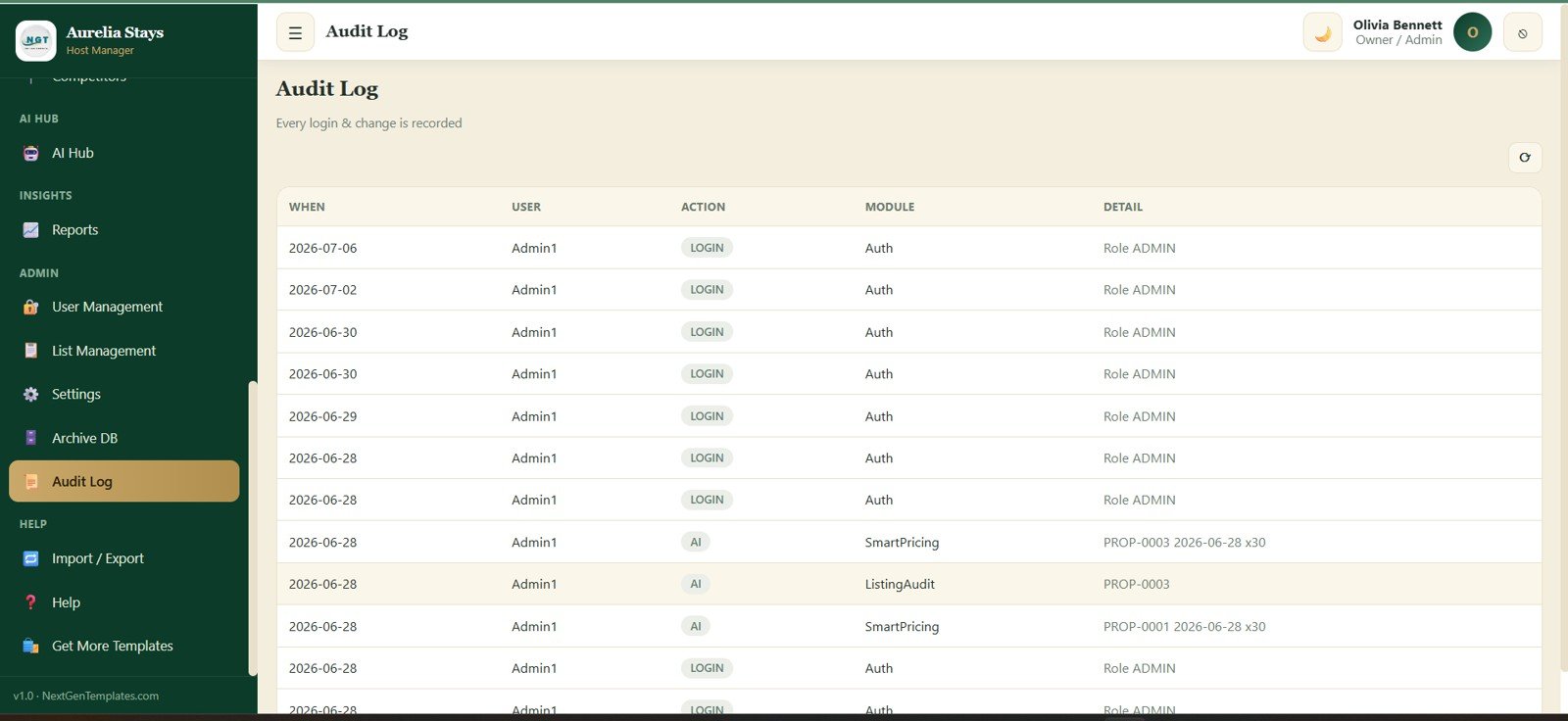This screenshot has height=721, width=1568.
Task: Open AI Hub from sidebar
Action: pyautogui.click(x=123, y=153)
